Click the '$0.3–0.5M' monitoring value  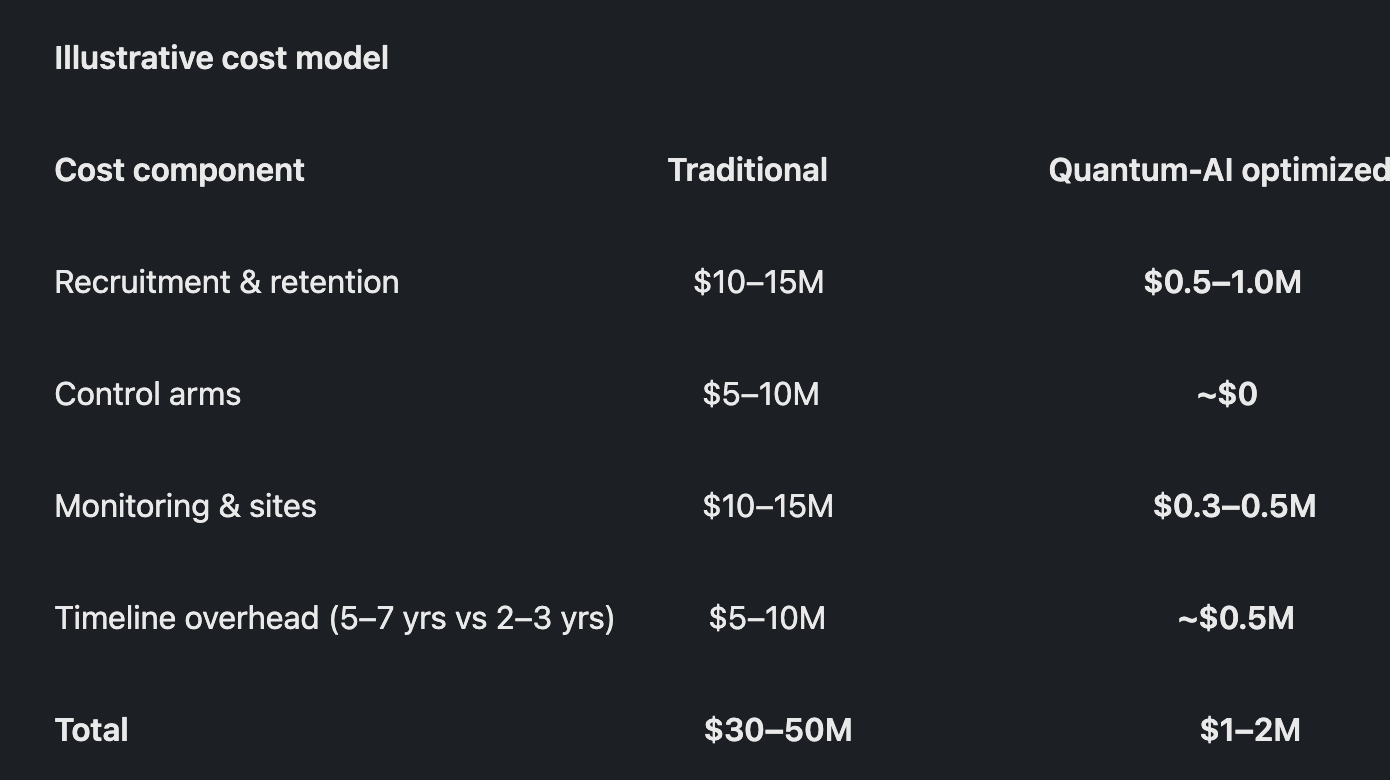pyautogui.click(x=1234, y=506)
